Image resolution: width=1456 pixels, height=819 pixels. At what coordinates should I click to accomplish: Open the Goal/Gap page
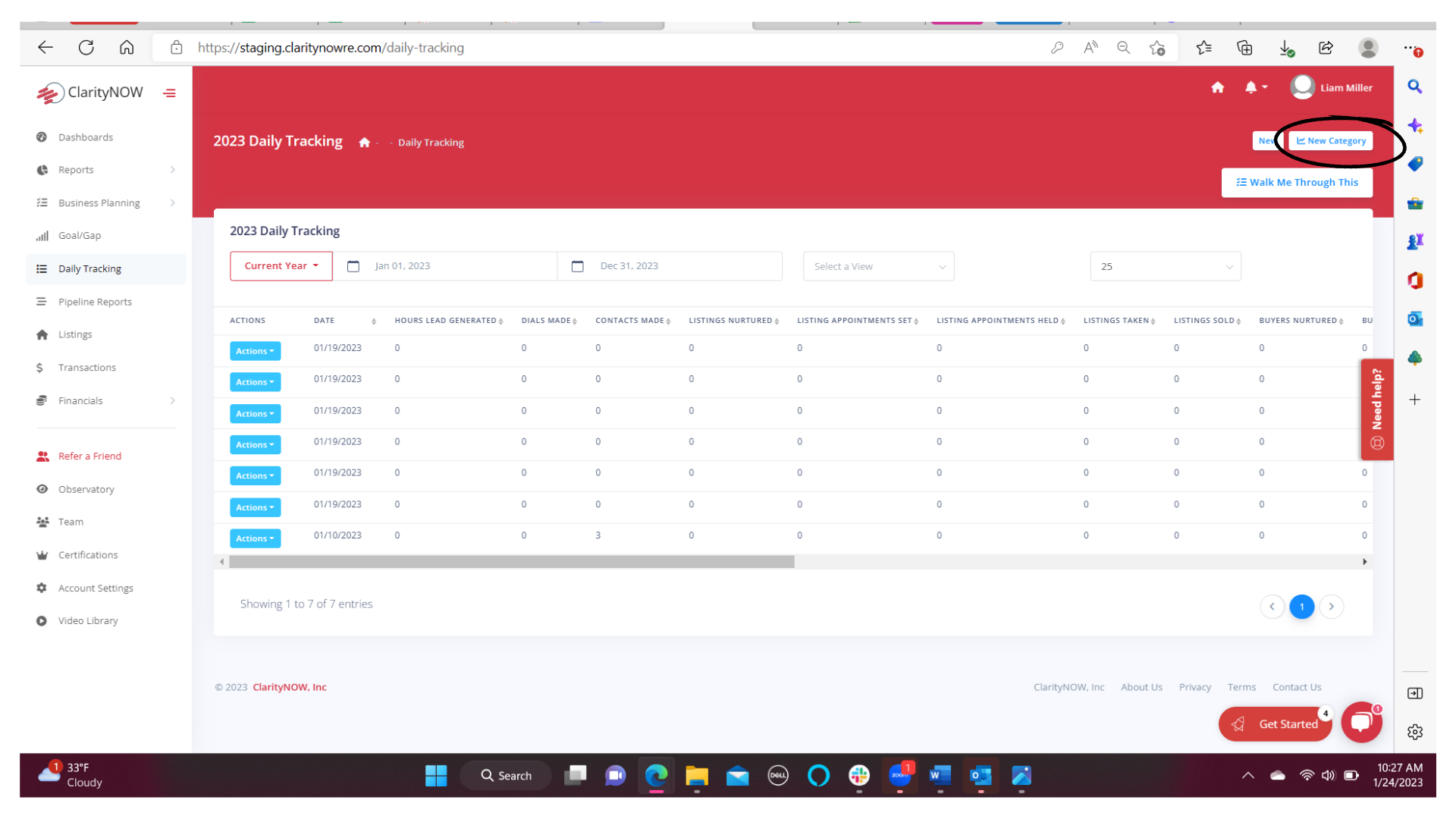[79, 236]
